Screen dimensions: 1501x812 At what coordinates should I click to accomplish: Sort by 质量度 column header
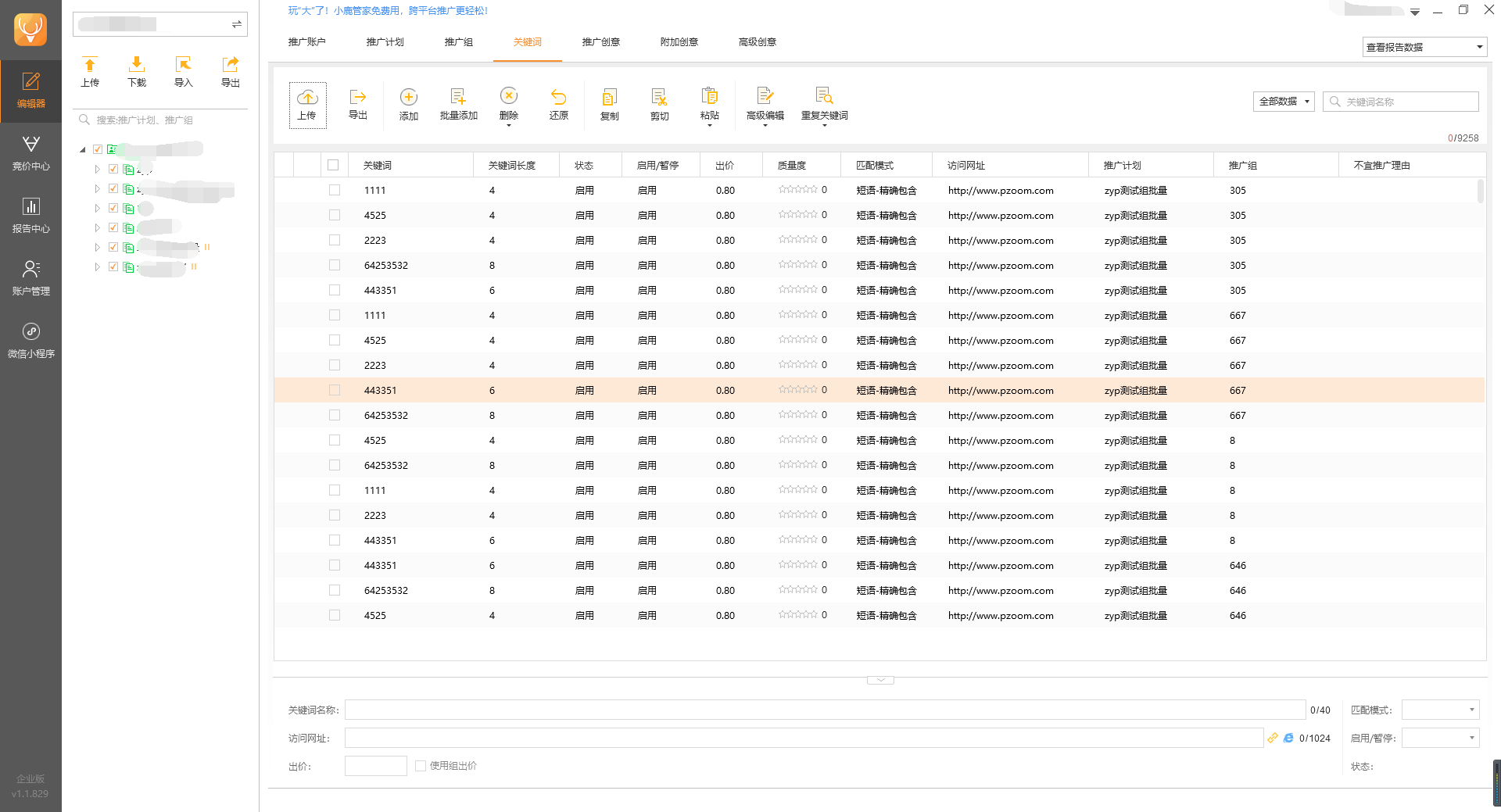[802, 165]
